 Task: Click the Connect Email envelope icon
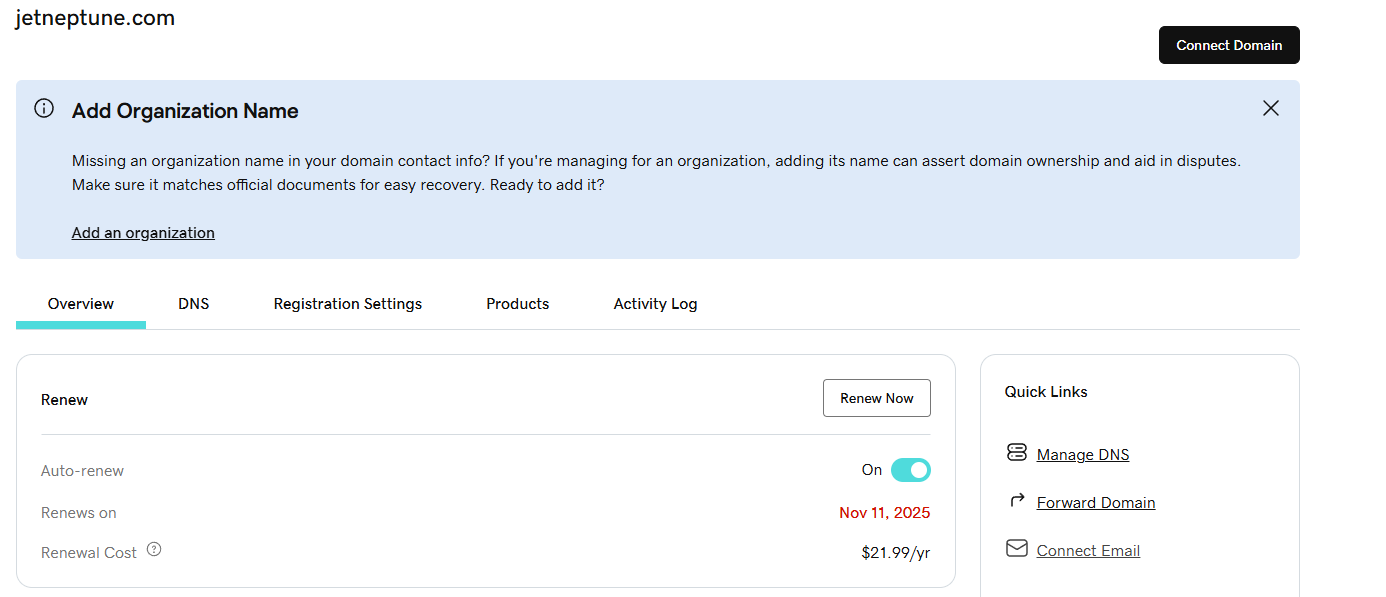(1017, 549)
